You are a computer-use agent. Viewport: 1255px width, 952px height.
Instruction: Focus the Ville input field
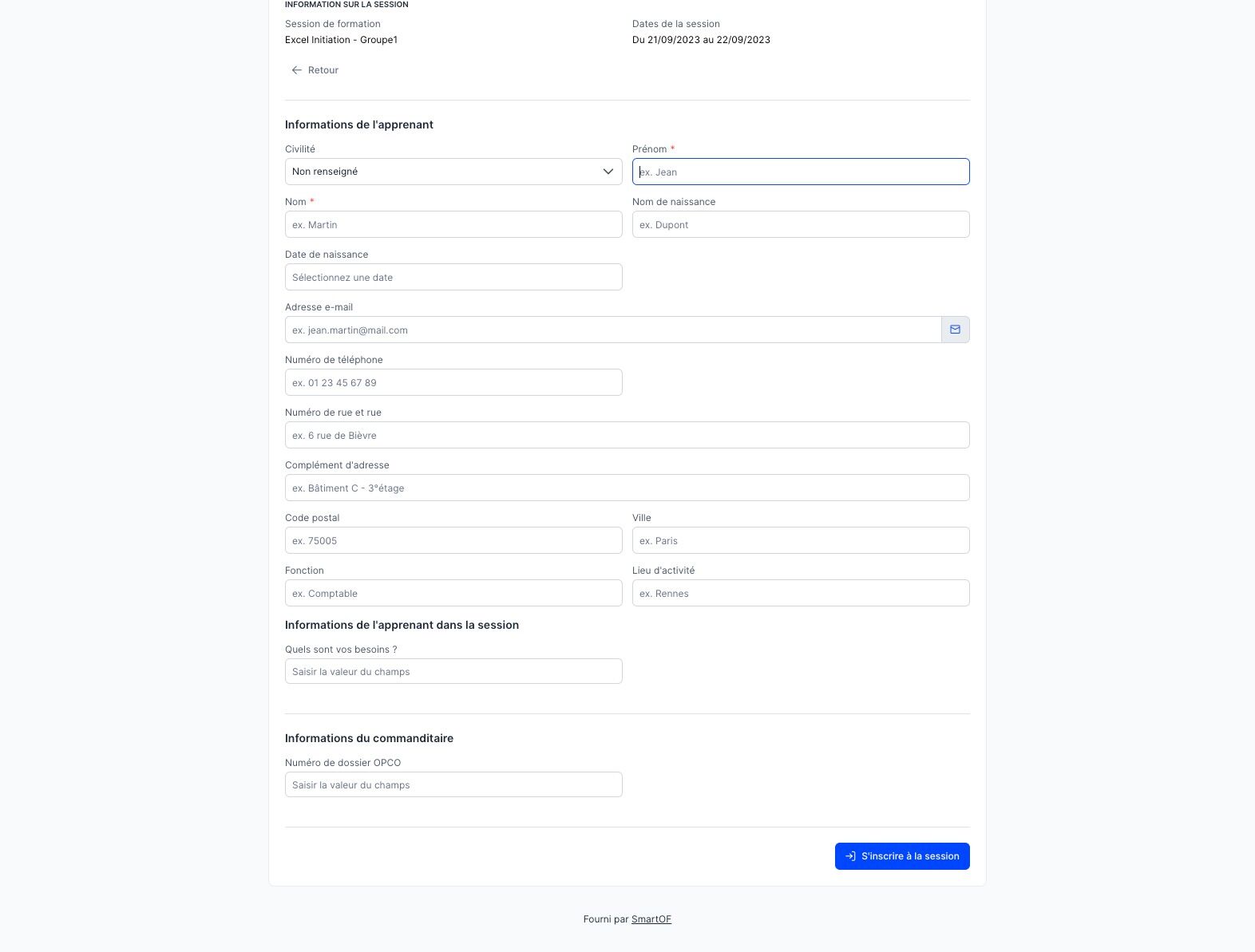[x=801, y=540]
